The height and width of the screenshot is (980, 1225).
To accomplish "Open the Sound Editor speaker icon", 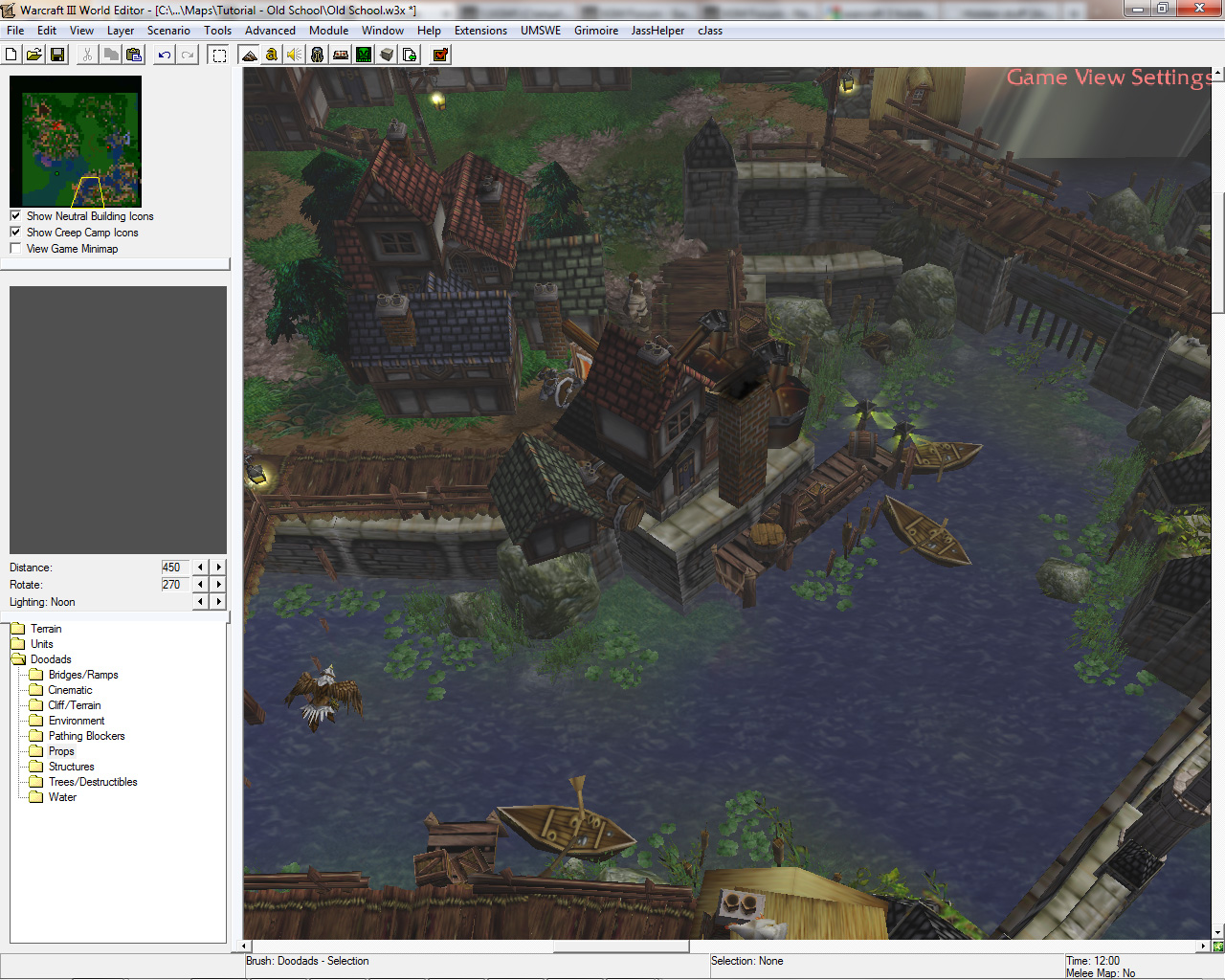I will (295, 55).
